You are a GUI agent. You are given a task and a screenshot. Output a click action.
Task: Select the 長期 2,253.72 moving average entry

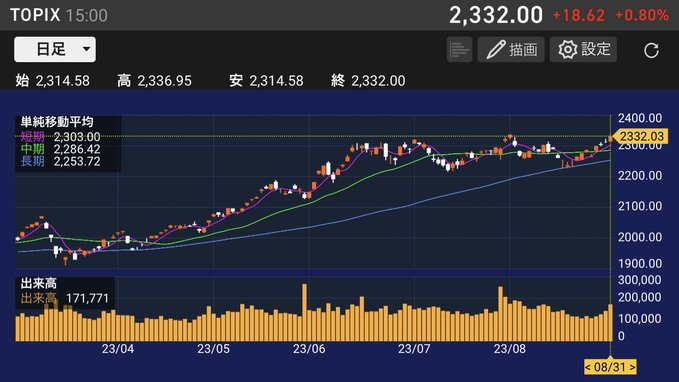coord(61,161)
